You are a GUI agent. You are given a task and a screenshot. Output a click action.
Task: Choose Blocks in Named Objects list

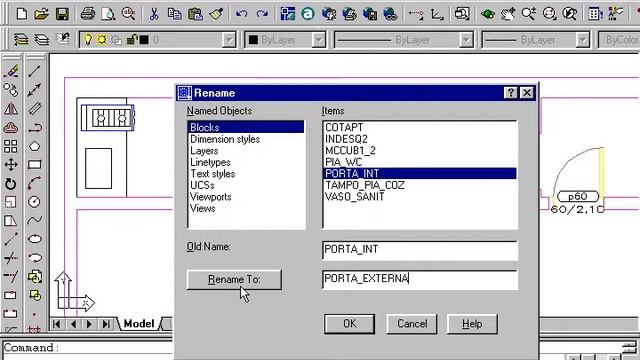[x=246, y=127]
